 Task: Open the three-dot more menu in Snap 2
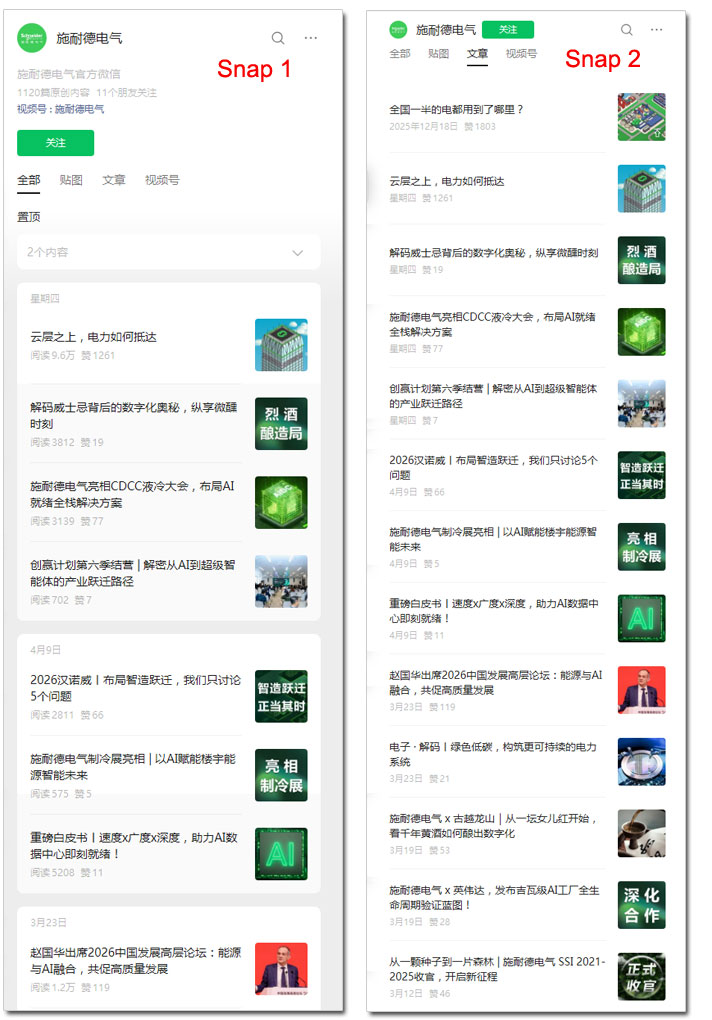[x=656, y=30]
